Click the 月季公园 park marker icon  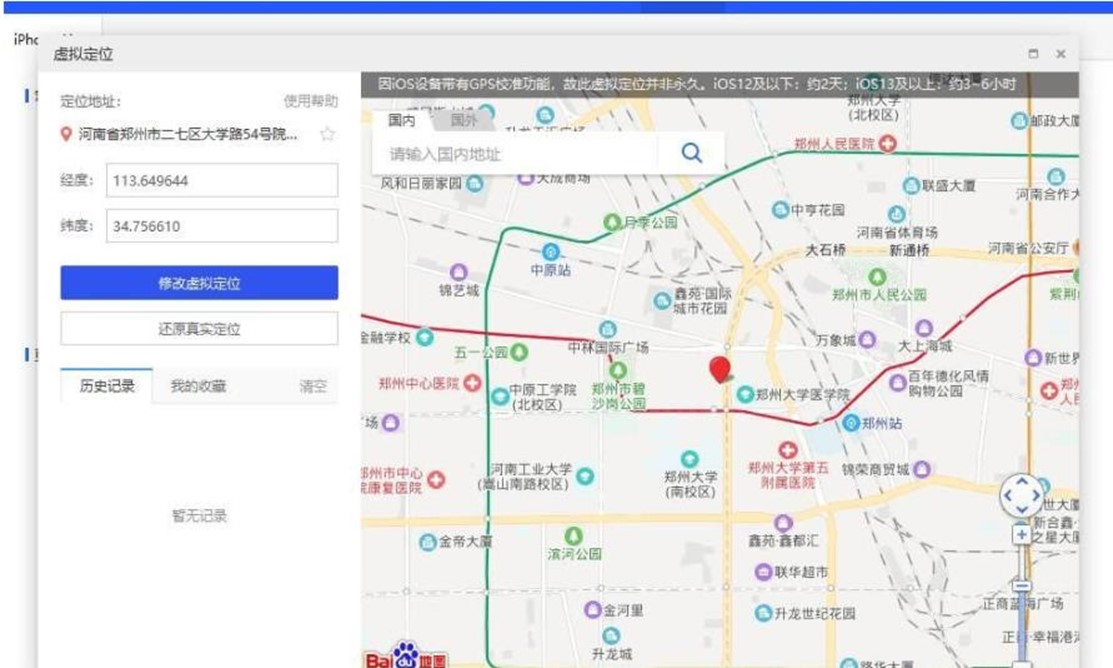[x=612, y=222]
